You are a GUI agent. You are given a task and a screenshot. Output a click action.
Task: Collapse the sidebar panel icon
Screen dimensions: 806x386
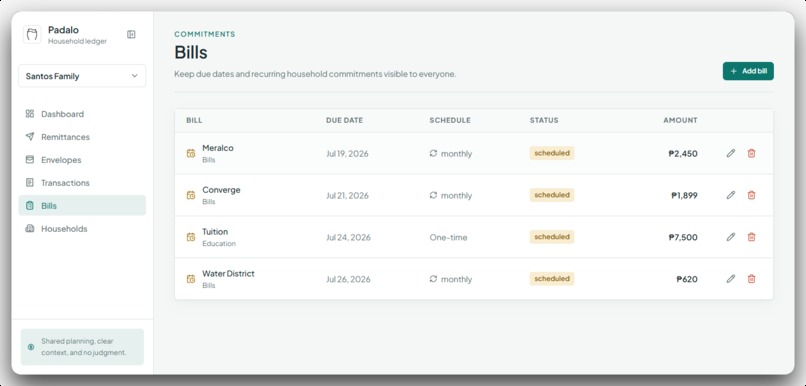pyautogui.click(x=131, y=34)
